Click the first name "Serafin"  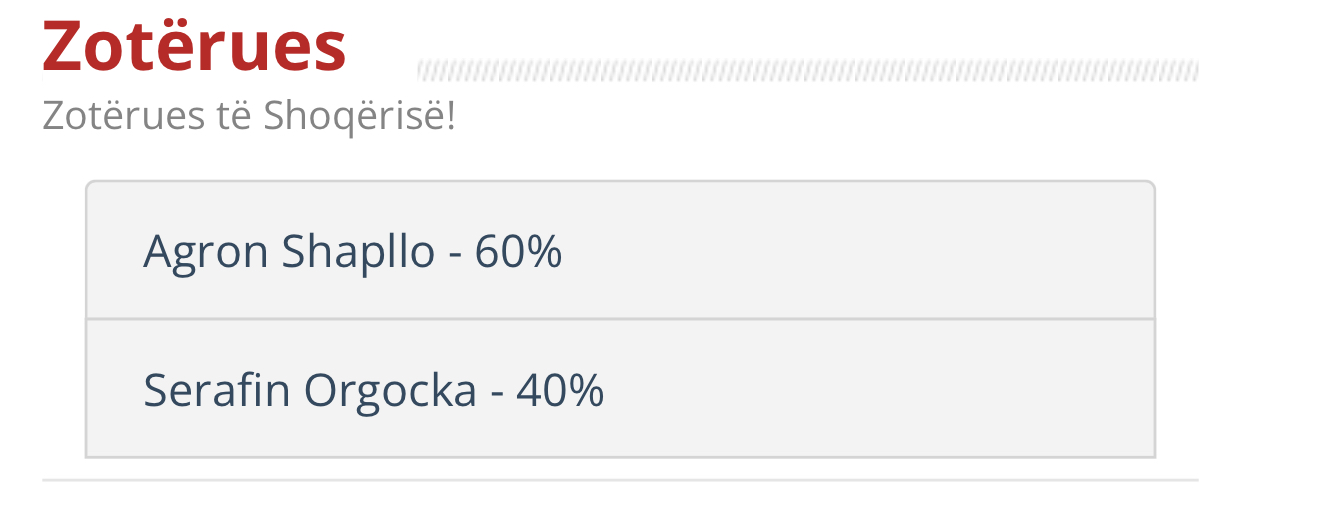pyautogui.click(x=218, y=390)
